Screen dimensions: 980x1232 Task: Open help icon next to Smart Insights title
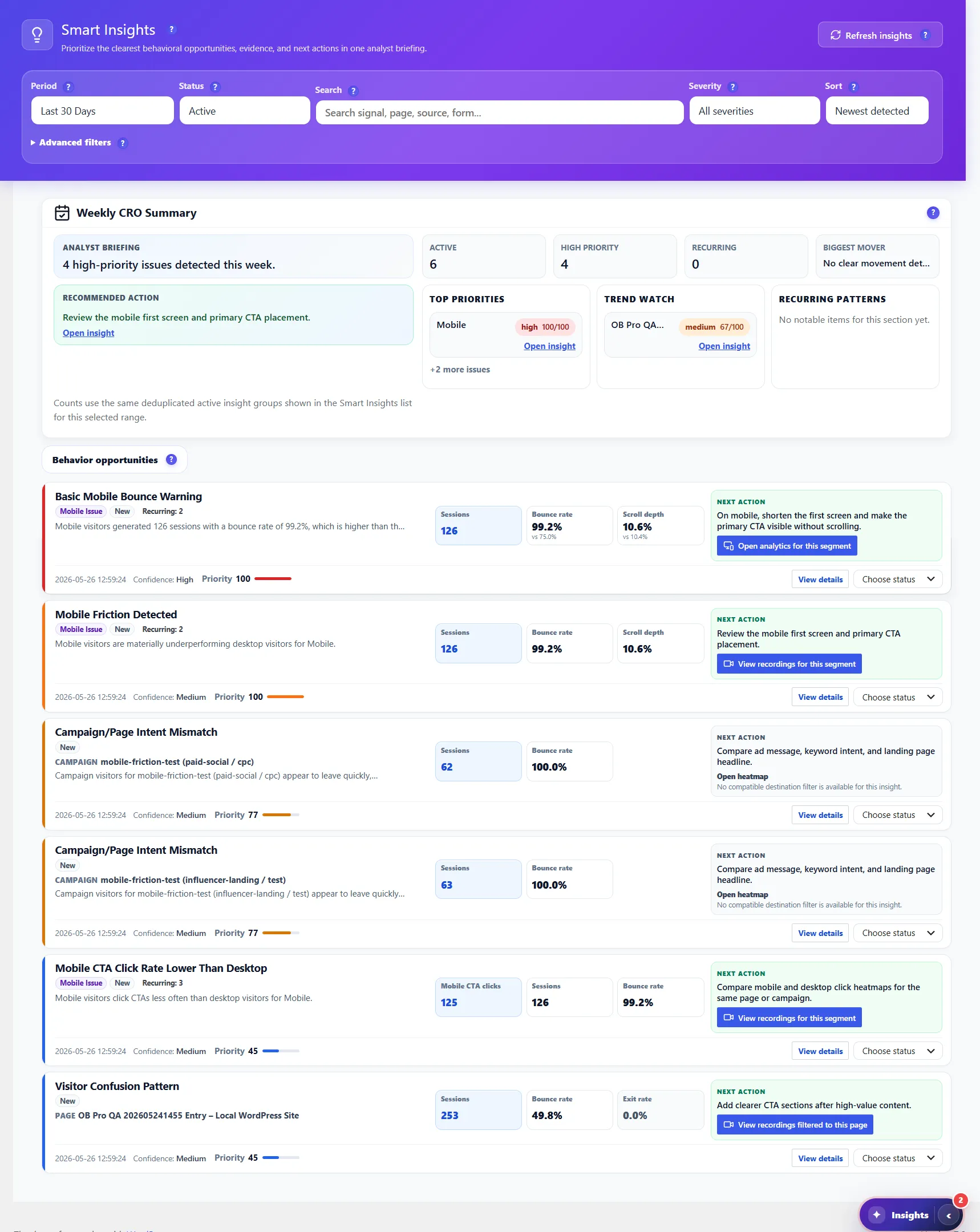pos(172,30)
